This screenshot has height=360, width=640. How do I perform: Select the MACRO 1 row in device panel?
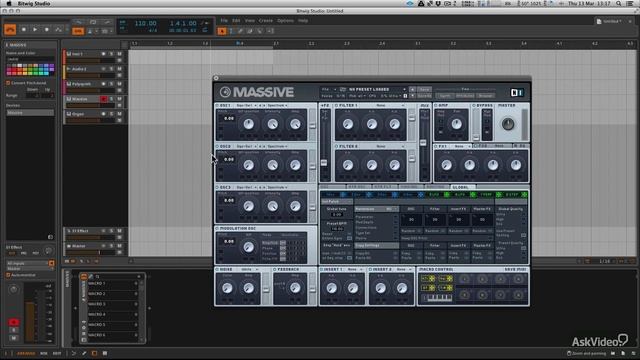(112, 283)
